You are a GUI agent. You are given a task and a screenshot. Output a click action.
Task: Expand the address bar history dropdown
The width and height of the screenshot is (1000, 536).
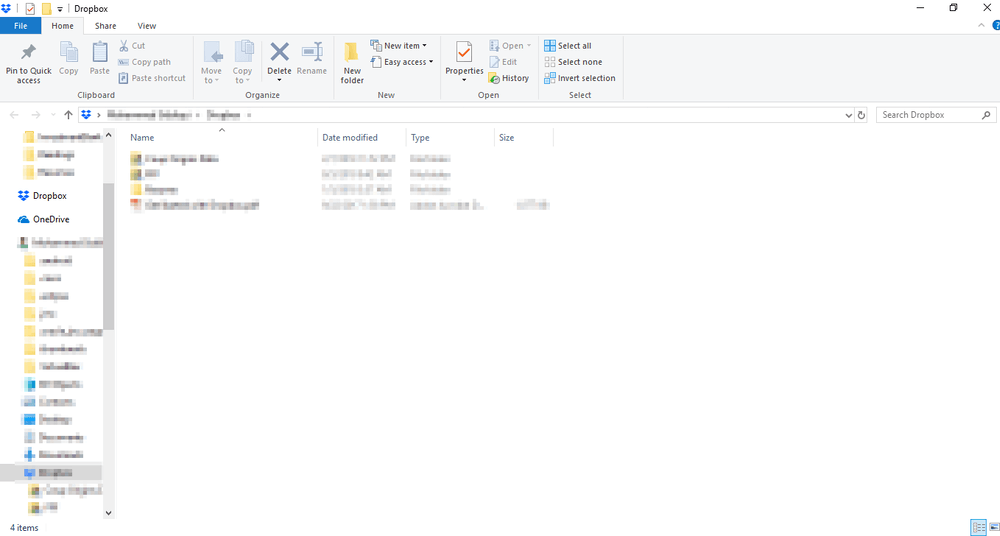click(848, 115)
